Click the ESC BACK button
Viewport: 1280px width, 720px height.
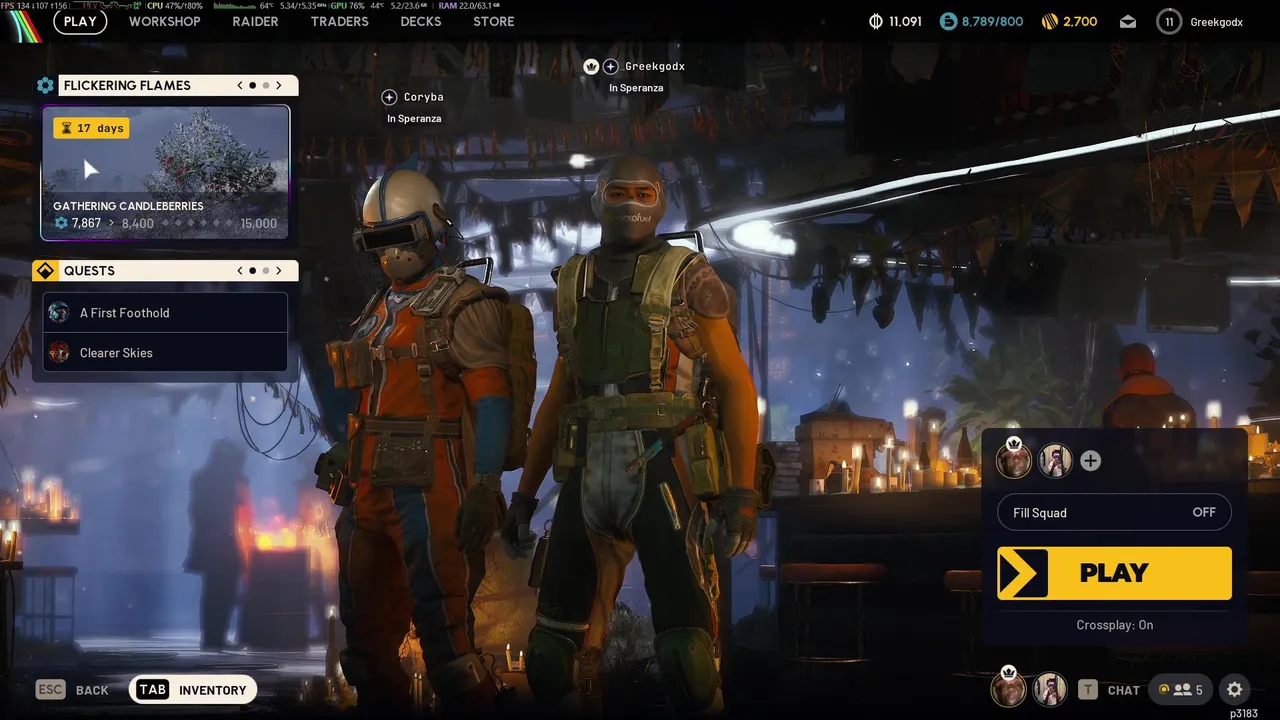[x=72, y=690]
